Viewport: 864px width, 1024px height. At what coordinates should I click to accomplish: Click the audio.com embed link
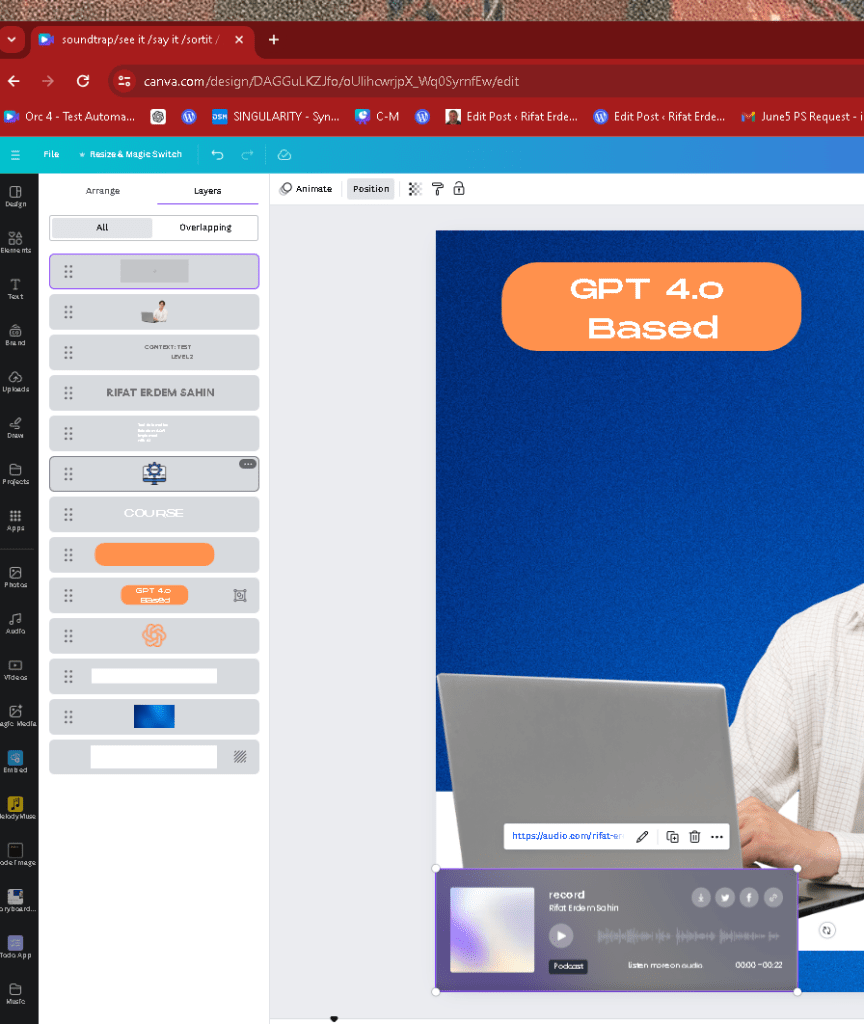point(566,836)
